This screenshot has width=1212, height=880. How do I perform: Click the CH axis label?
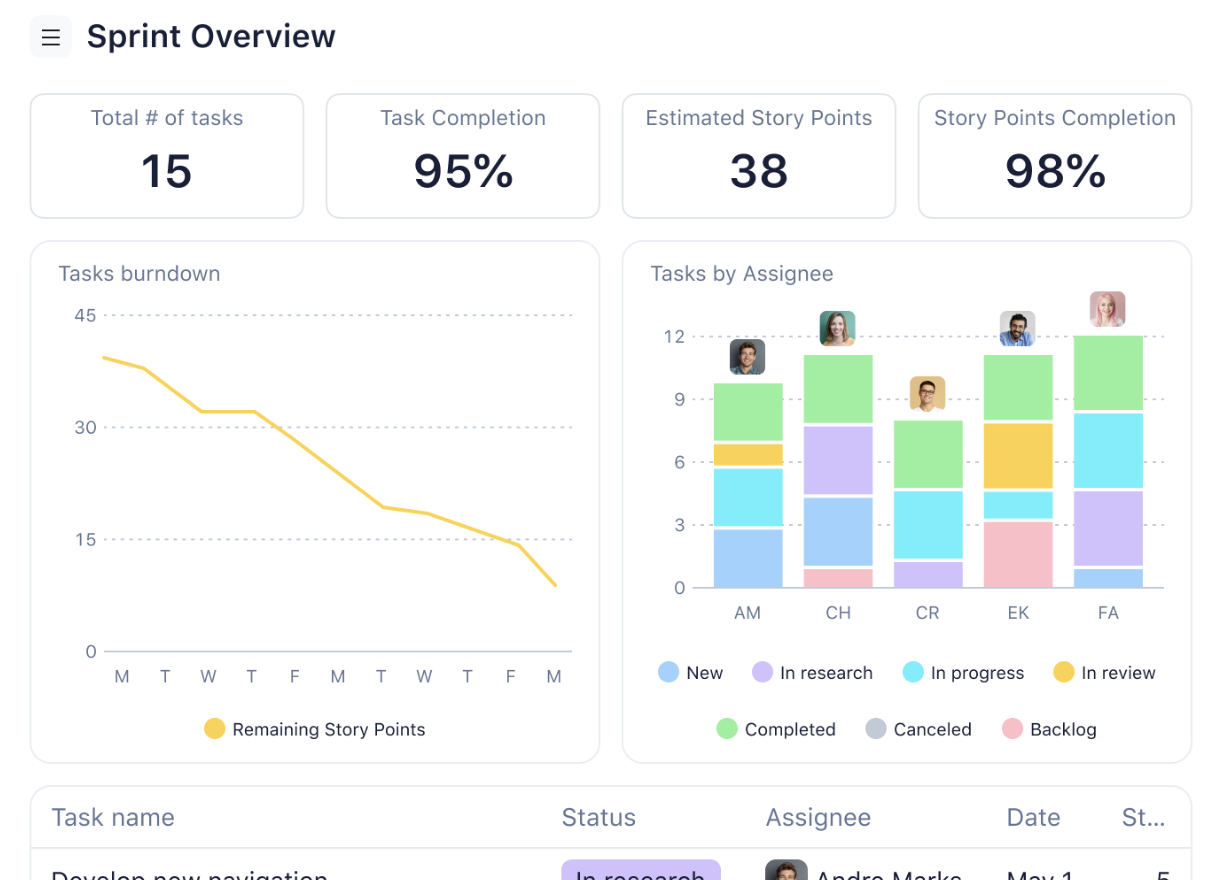click(x=837, y=613)
